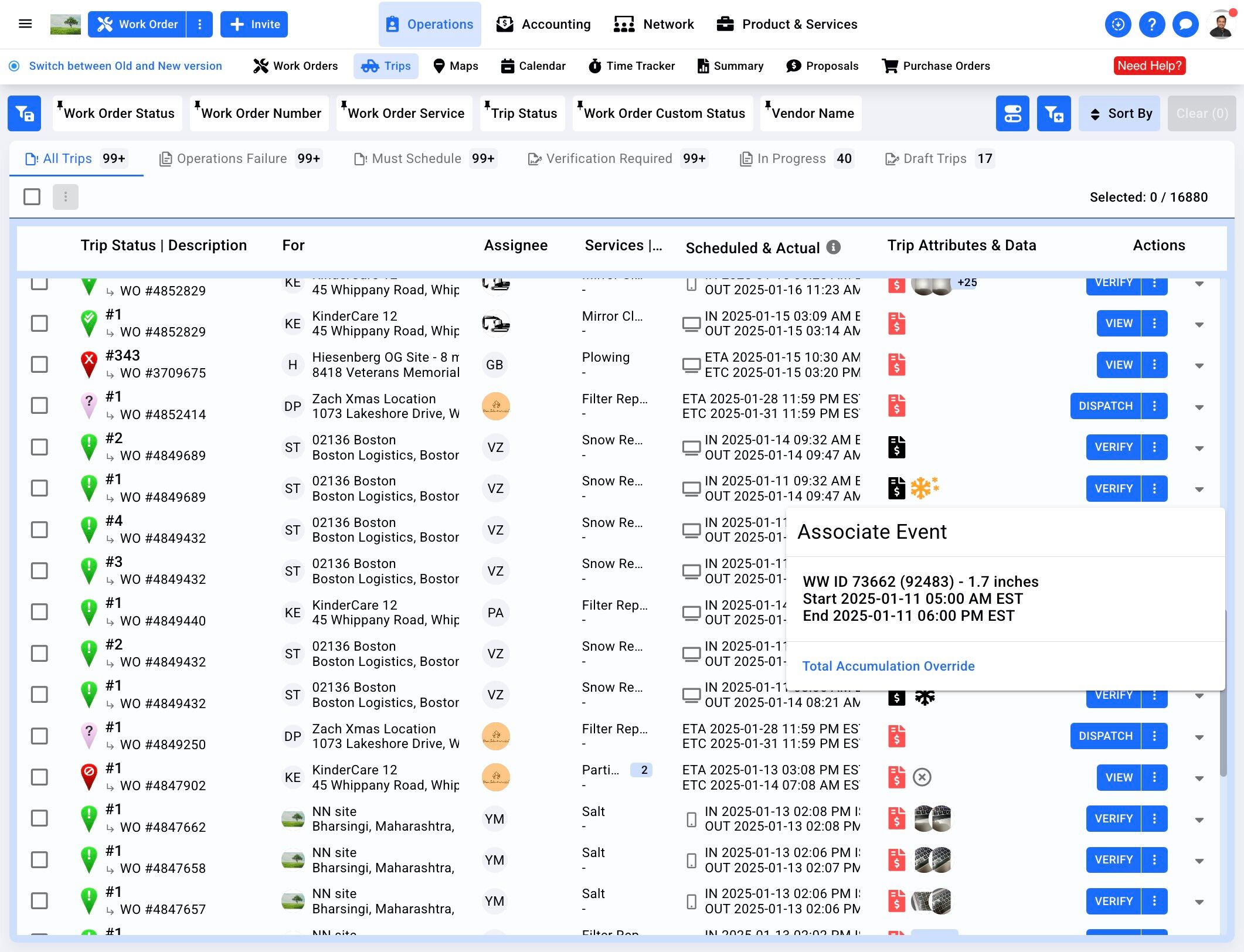Open Work Order button's more options menu
The height and width of the screenshot is (952, 1244).
tap(200, 24)
